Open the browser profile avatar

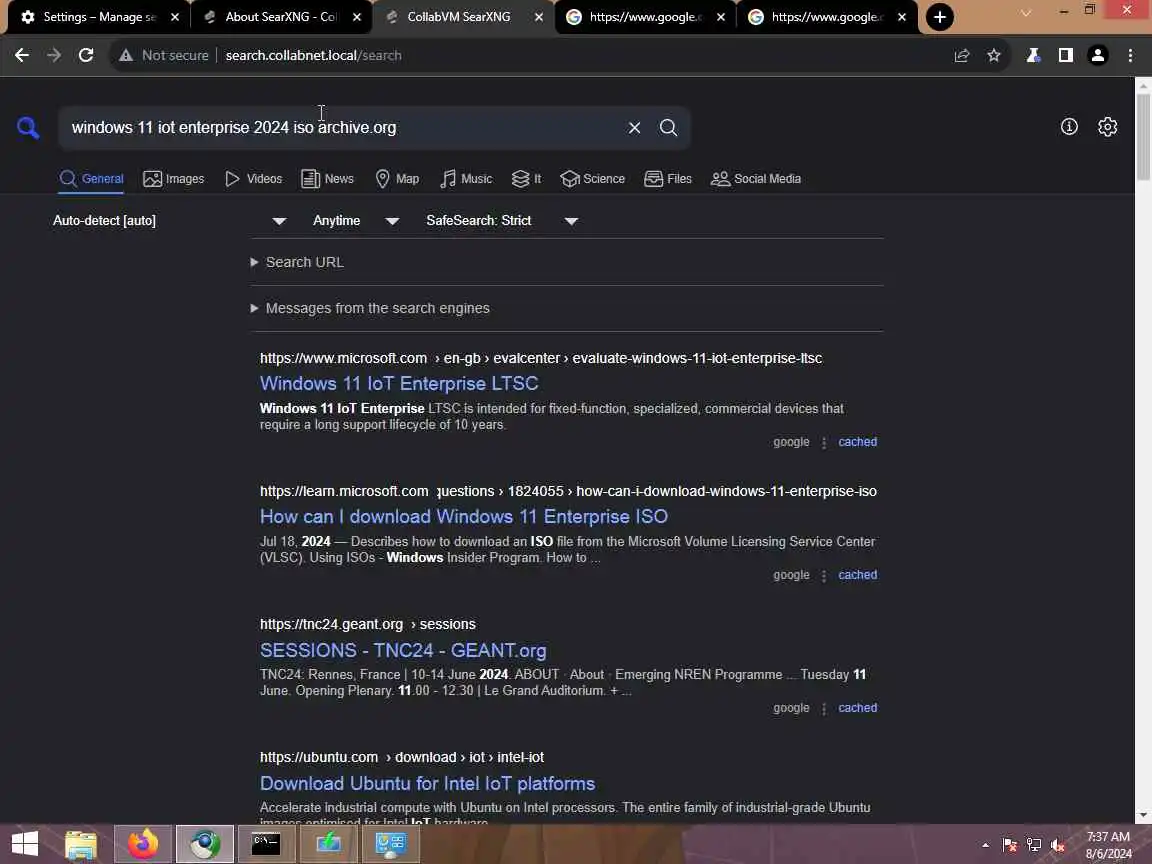click(1098, 55)
